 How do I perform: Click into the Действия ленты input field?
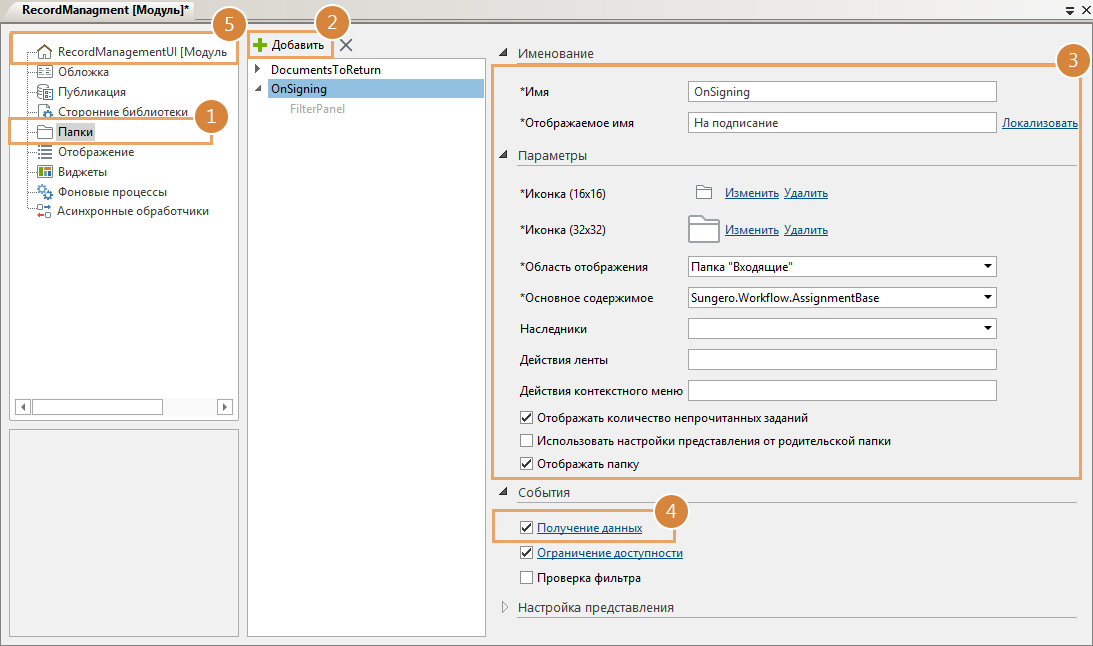pyautogui.click(x=842, y=360)
